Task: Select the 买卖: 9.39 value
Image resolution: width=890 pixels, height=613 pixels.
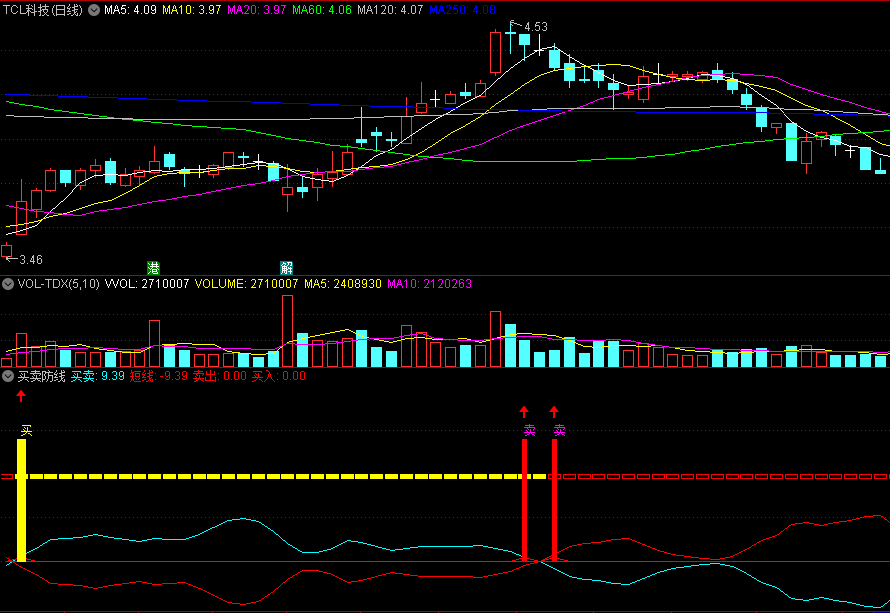Action: (x=98, y=376)
